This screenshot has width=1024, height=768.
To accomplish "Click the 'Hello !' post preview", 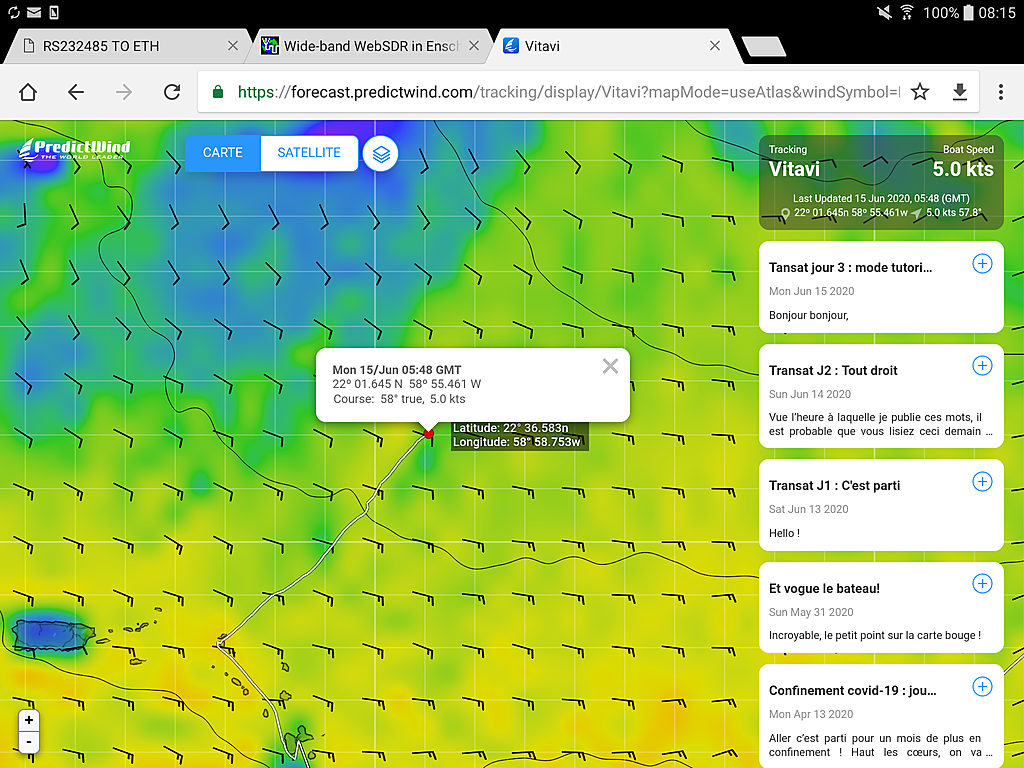I will 784,534.
